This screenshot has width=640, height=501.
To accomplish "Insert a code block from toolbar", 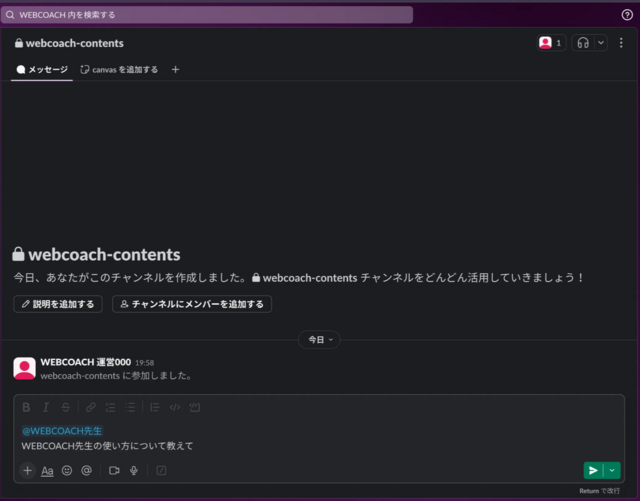I will [x=195, y=407].
